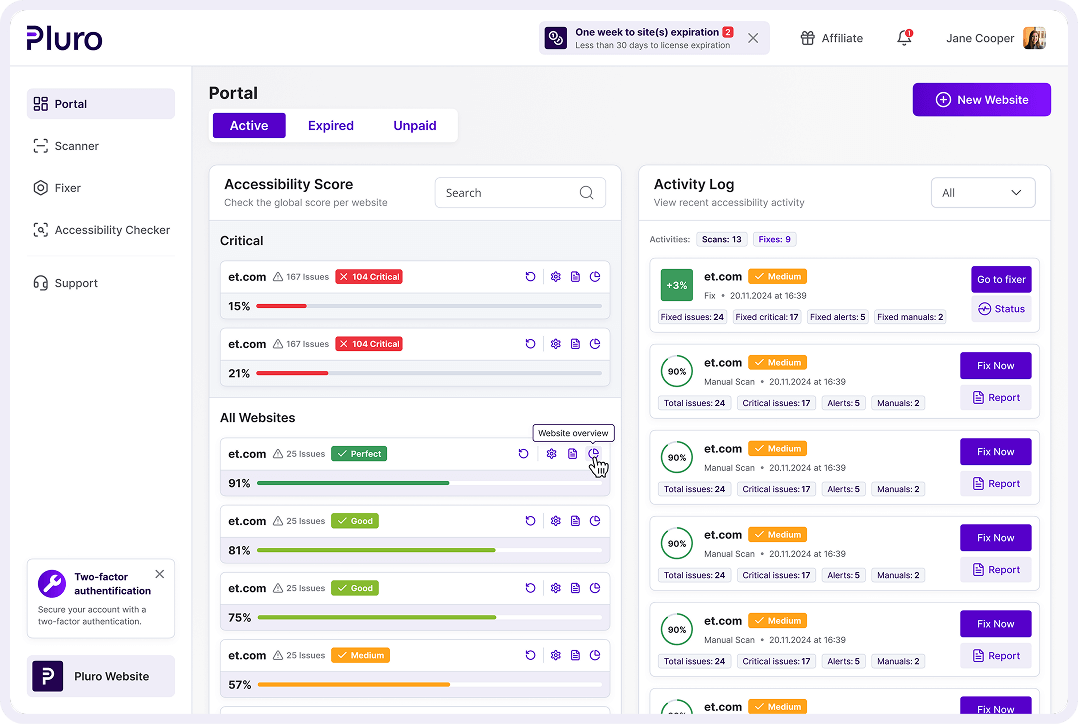Click the rescan icon on the 57% site
This screenshot has height=724, width=1078.
530,655
